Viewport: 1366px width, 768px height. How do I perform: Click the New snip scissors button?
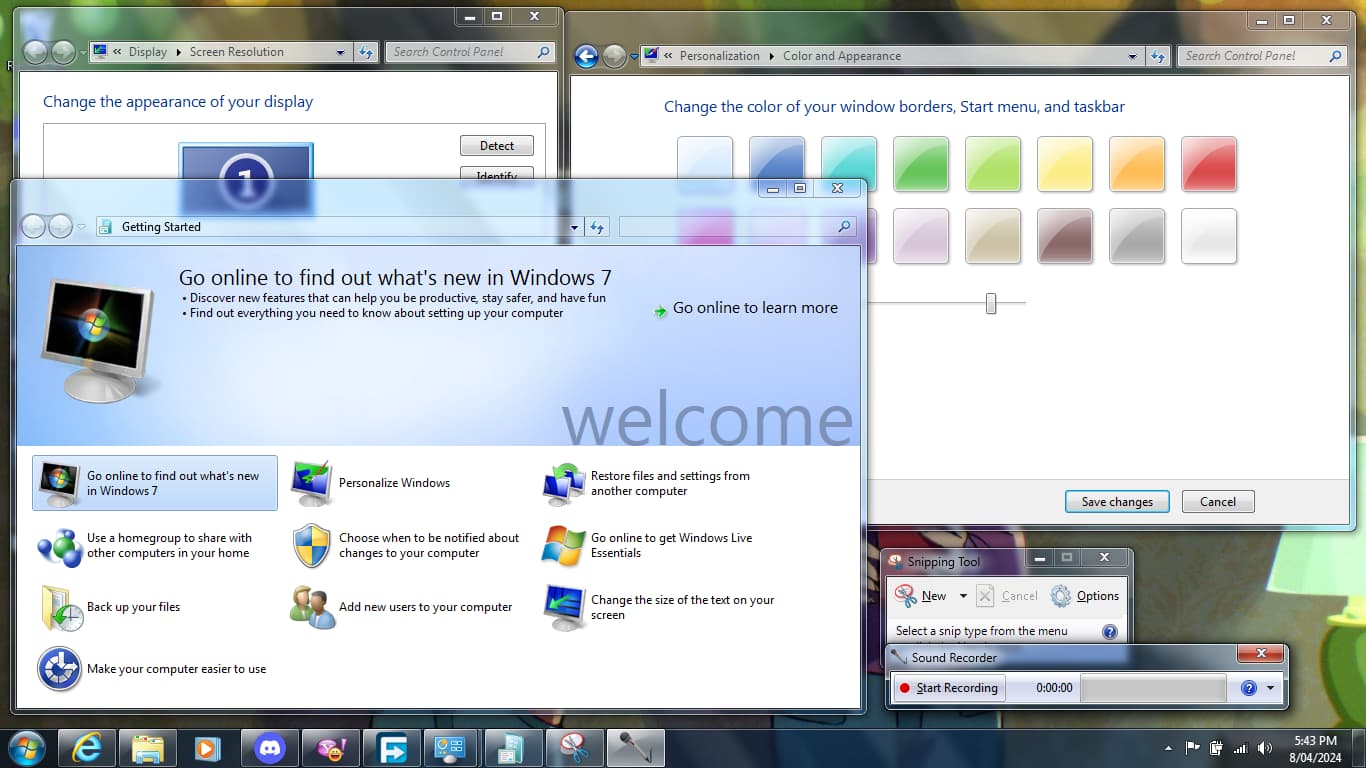point(921,596)
